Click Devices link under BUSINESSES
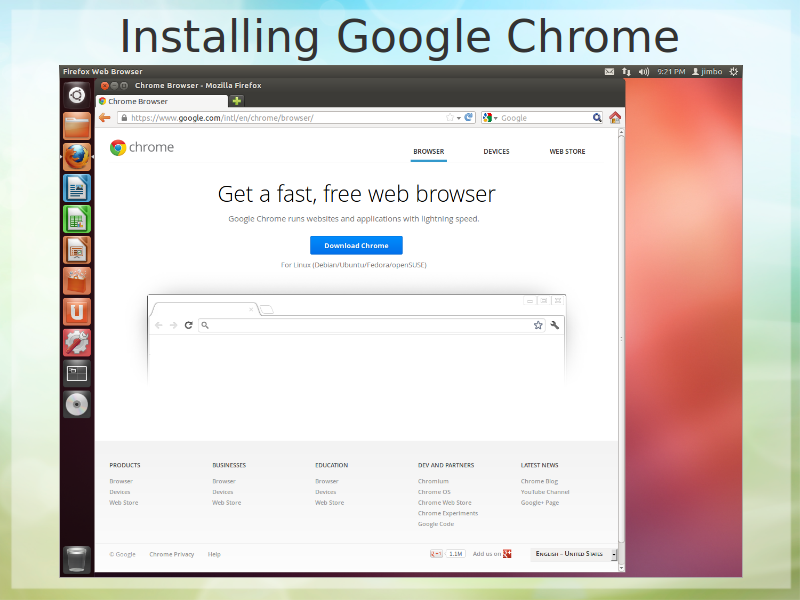The height and width of the screenshot is (600, 800). click(222, 492)
